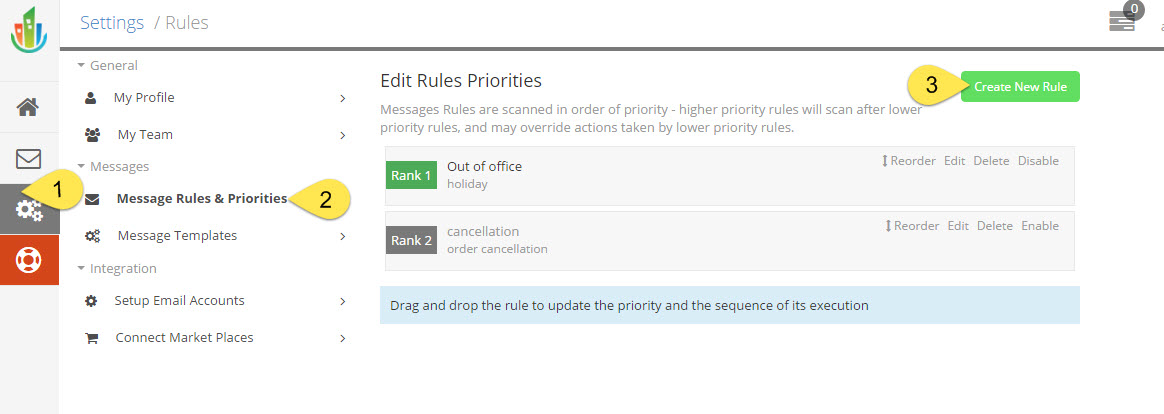Collapse the General section
Screen dimensions: 1164x414
click(x=81, y=66)
